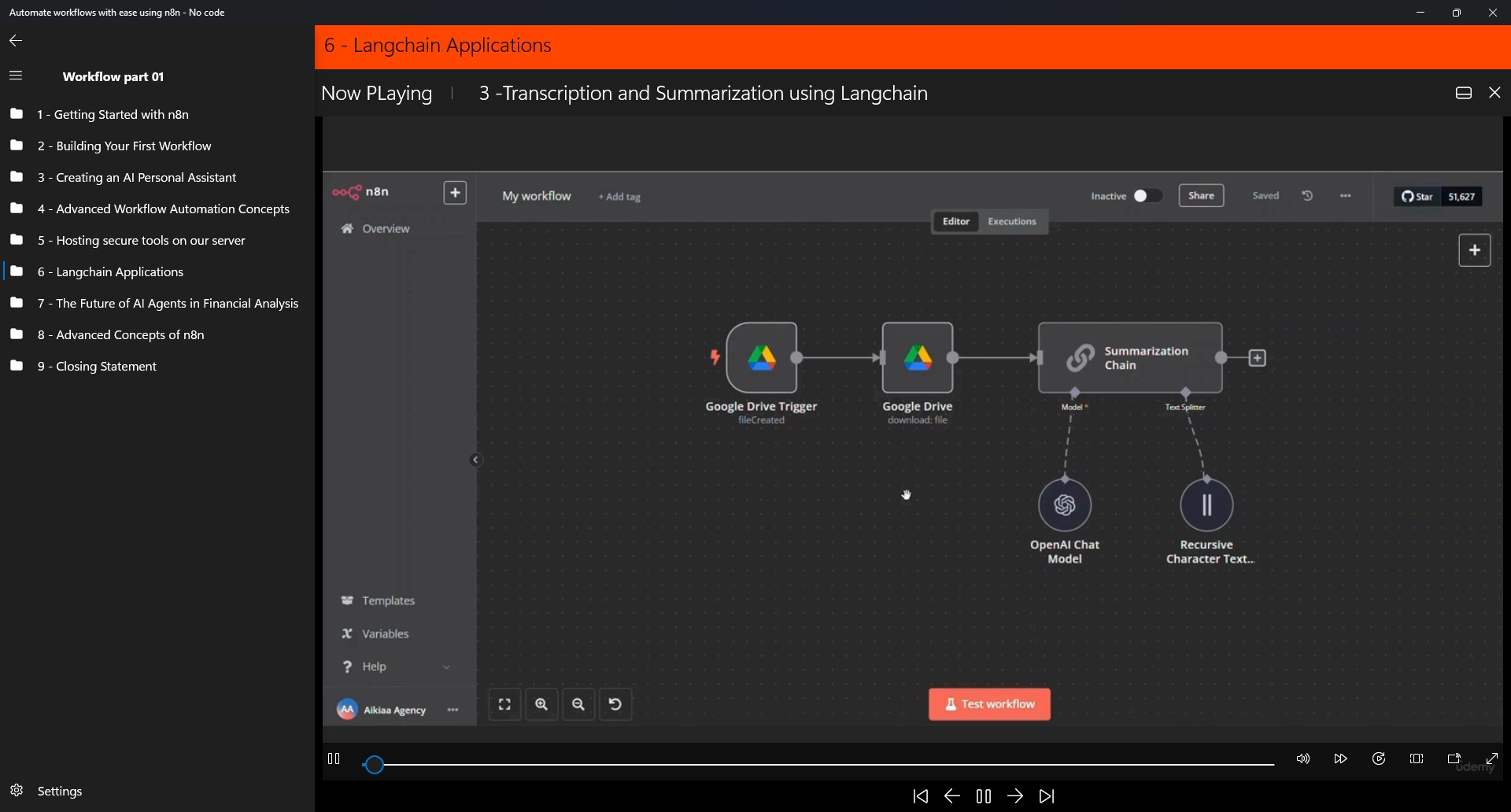Switch to the Editor tab
This screenshot has height=812, width=1511.
coord(955,221)
